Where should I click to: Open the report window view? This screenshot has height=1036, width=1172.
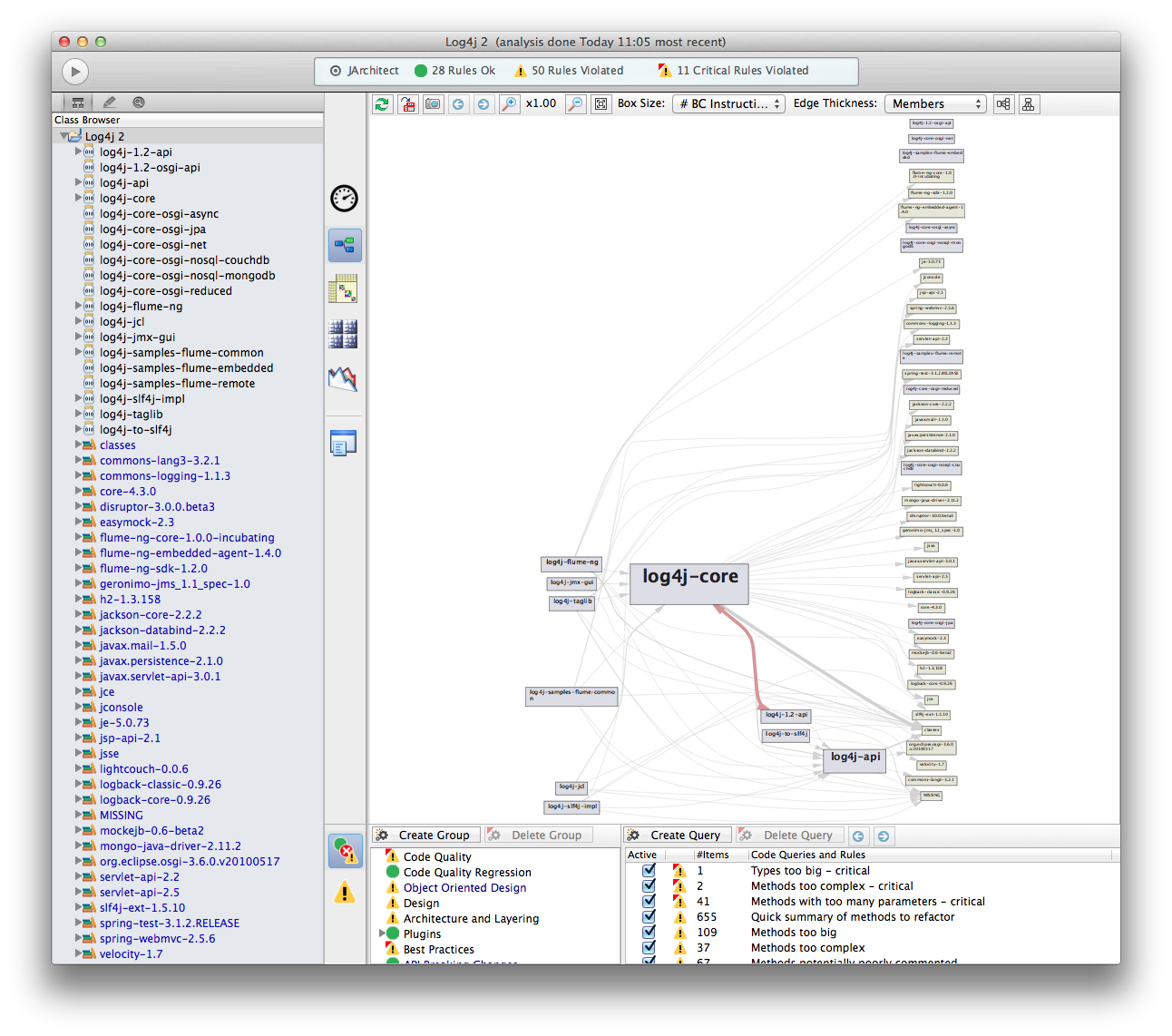click(x=344, y=443)
